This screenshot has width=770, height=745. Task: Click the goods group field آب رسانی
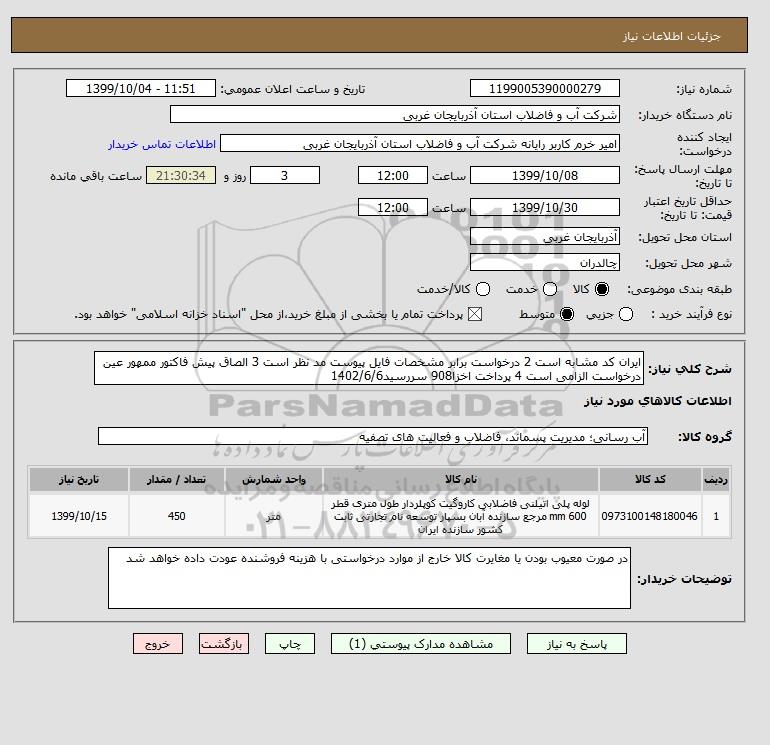point(373,436)
